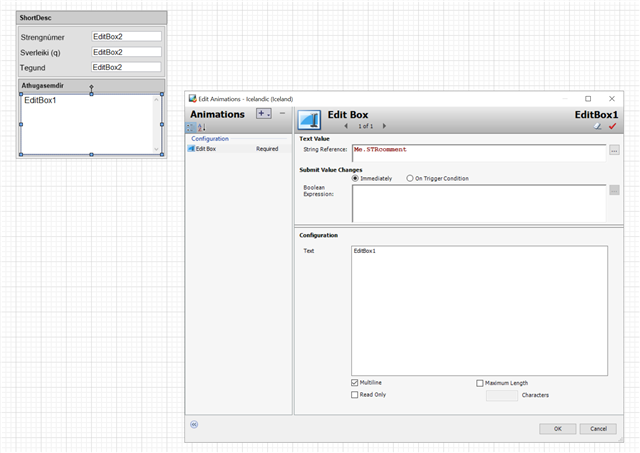Close the Edit Animations window
Image resolution: width=640 pixels, height=453 pixels.
point(612,99)
